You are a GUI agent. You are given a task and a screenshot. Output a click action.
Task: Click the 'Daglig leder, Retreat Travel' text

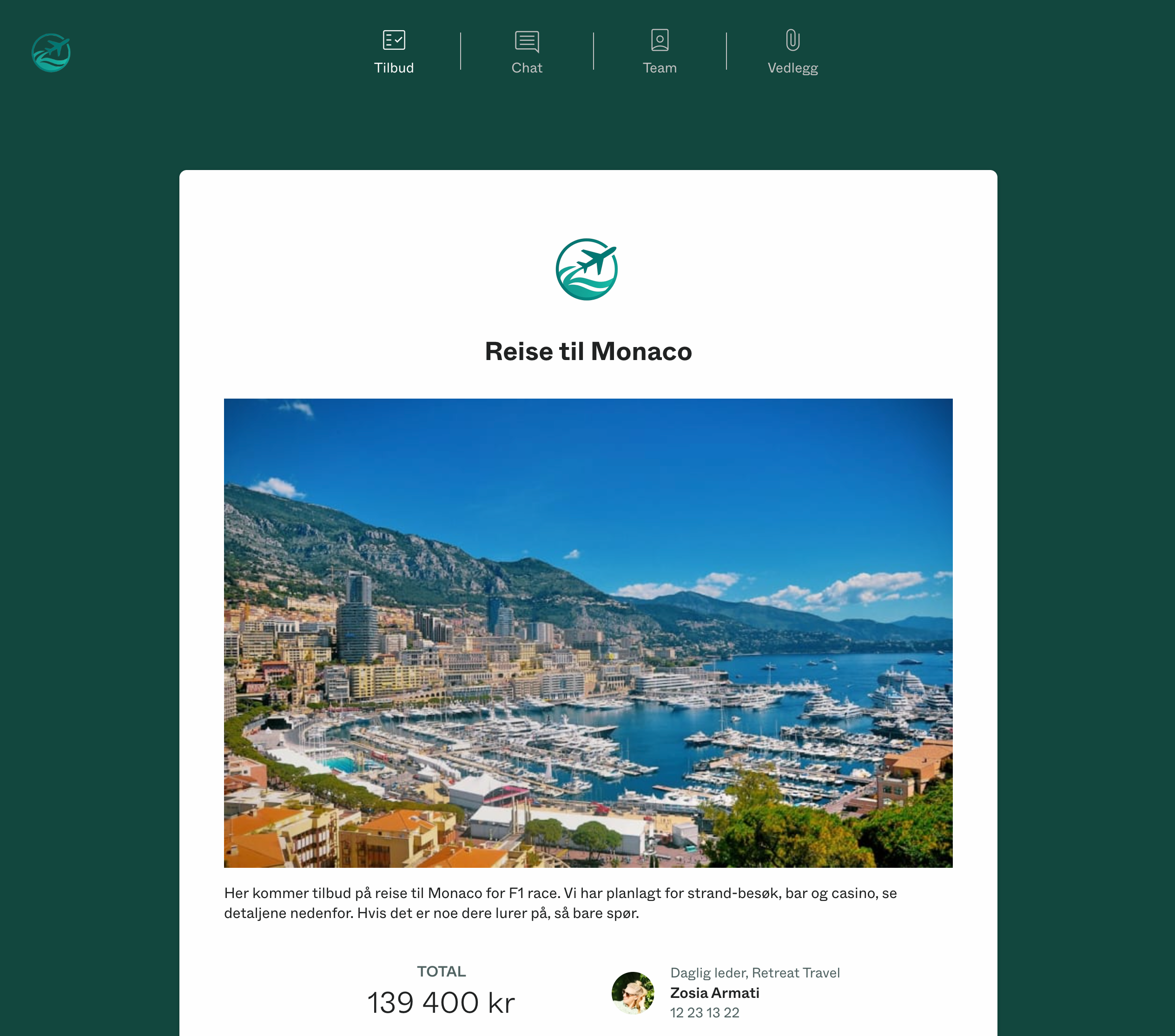pos(755,973)
